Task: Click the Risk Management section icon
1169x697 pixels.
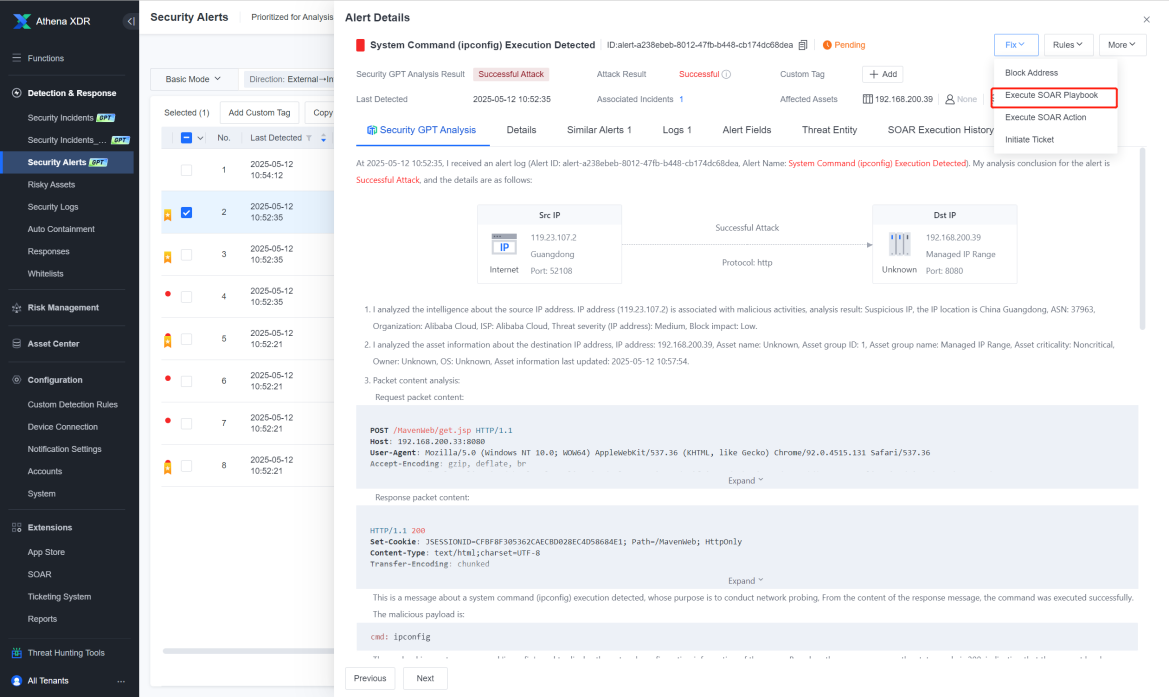Action: click(16, 308)
